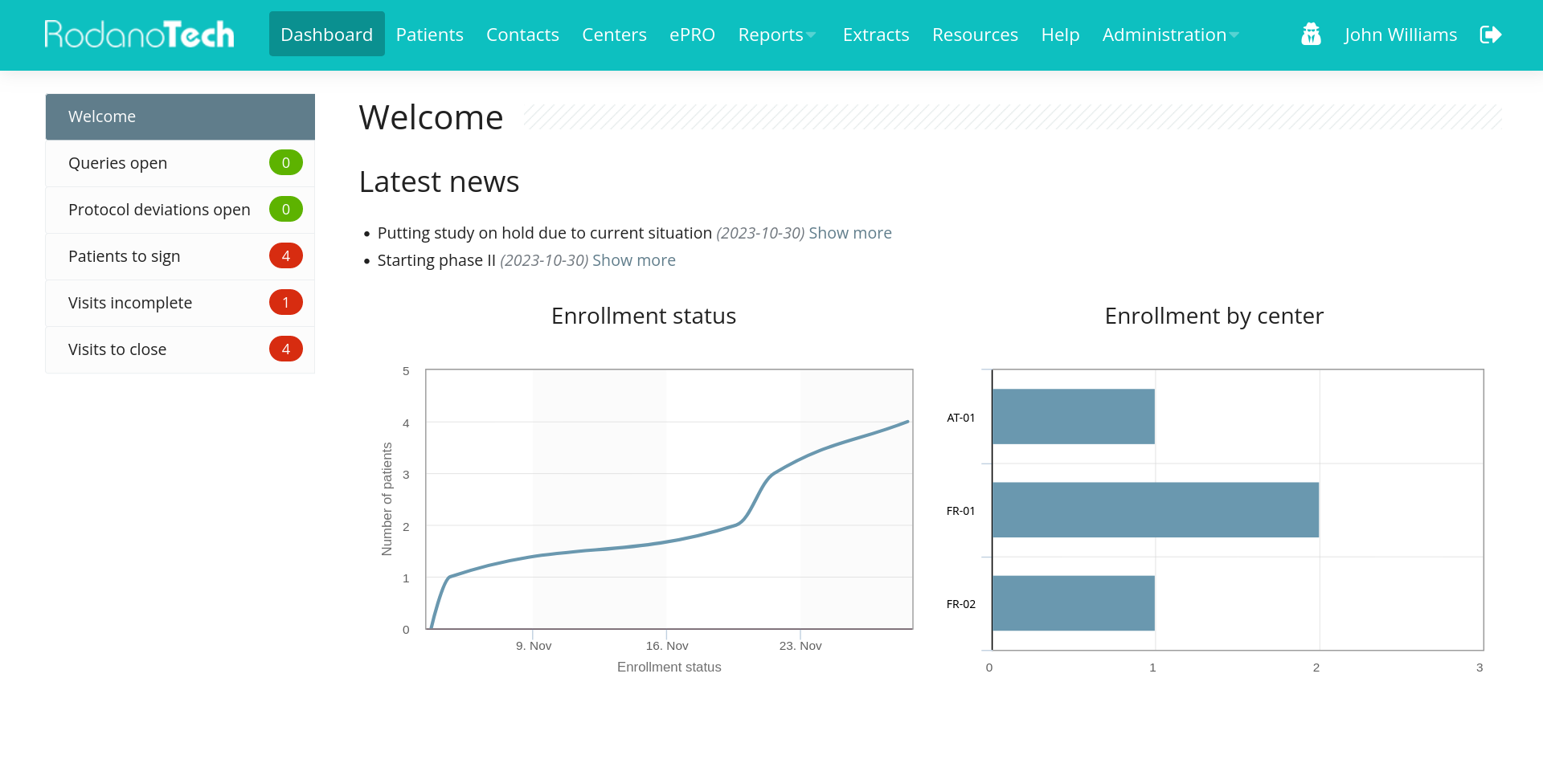1543x784 pixels.
Task: Show more on study on hold news
Action: pyautogui.click(x=849, y=233)
